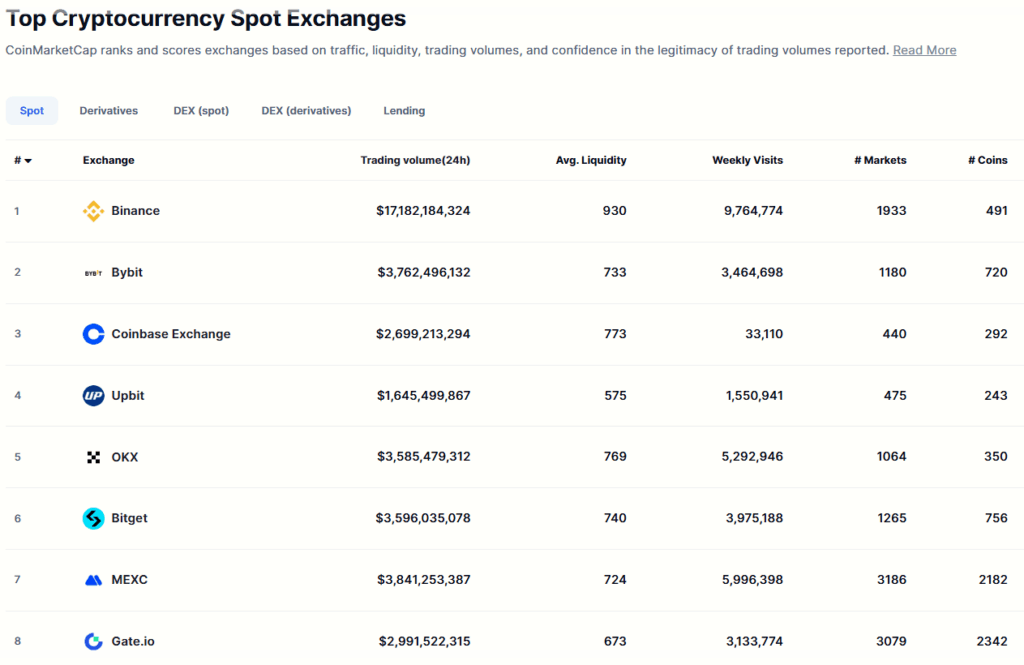Click Gate.io weekly visits 3,133,774
Viewport: 1024px width, 665px height.
tap(754, 641)
